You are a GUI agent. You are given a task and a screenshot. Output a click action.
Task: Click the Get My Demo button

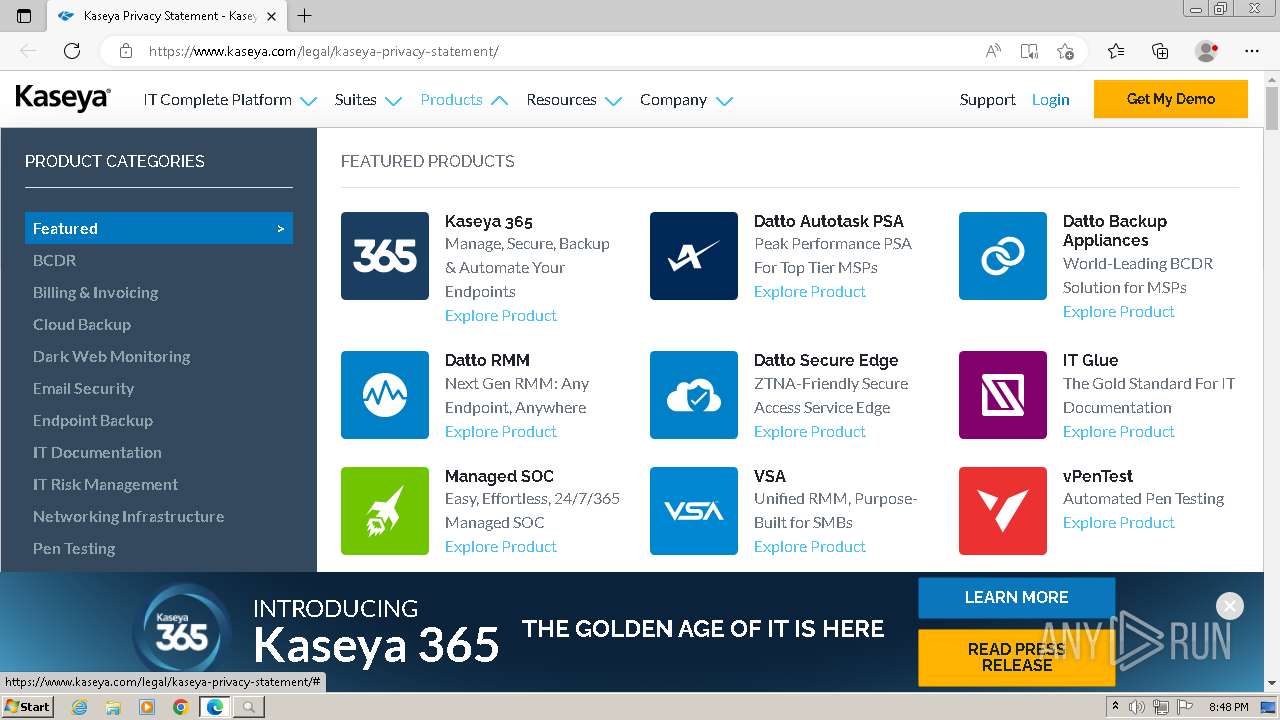[1171, 99]
